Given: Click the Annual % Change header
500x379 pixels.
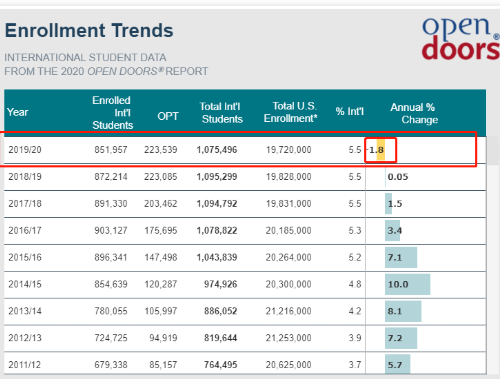Looking at the screenshot, I should (x=414, y=113).
